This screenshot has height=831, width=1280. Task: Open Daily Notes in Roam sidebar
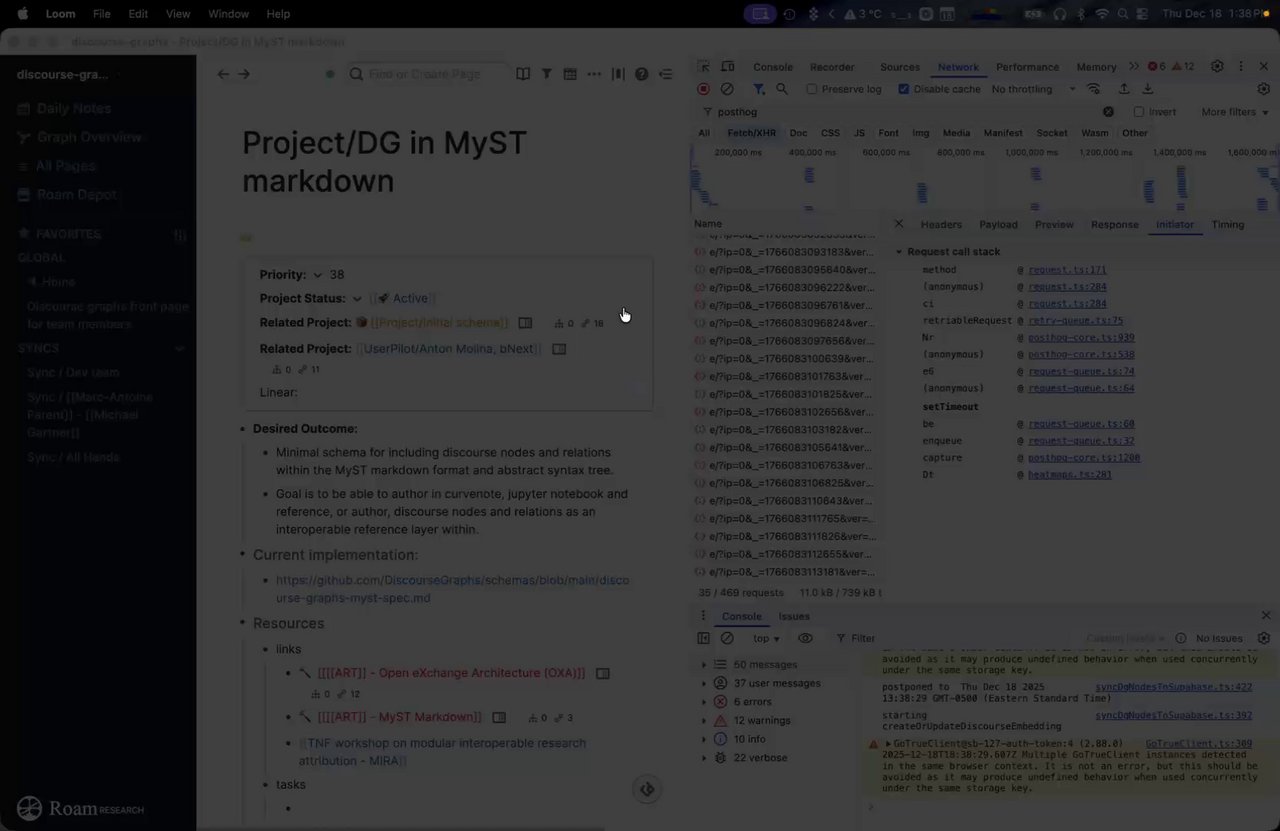(x=73, y=108)
